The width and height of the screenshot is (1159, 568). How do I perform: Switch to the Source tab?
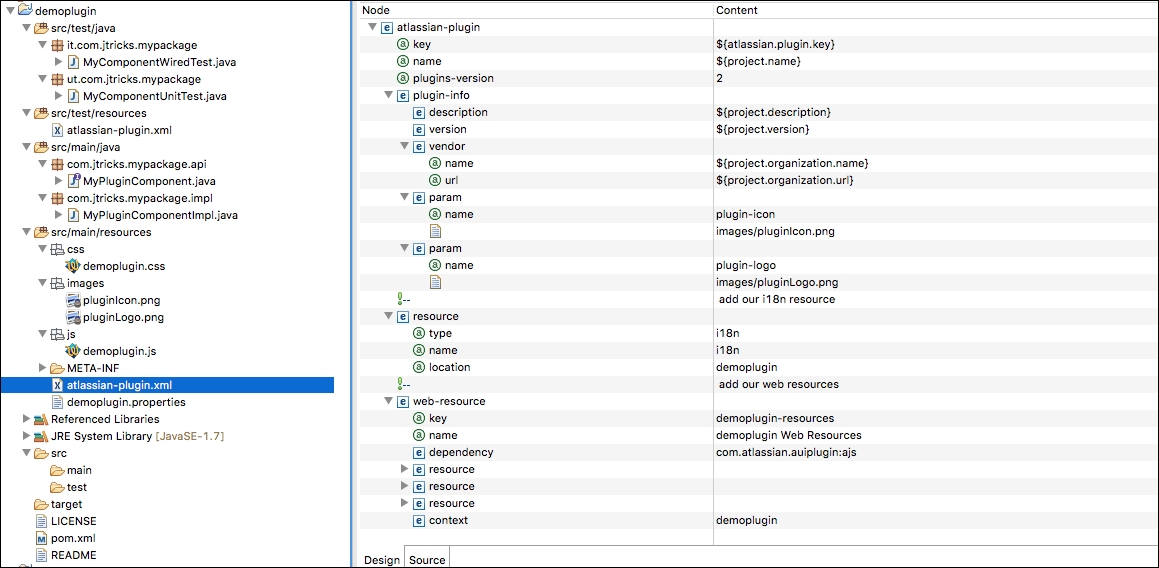pos(427,559)
